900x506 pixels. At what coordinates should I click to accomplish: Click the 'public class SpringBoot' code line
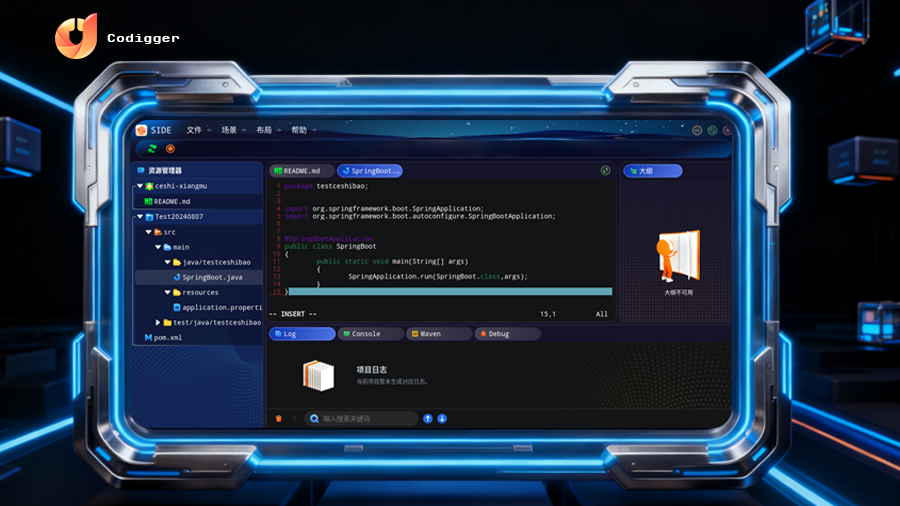point(330,246)
